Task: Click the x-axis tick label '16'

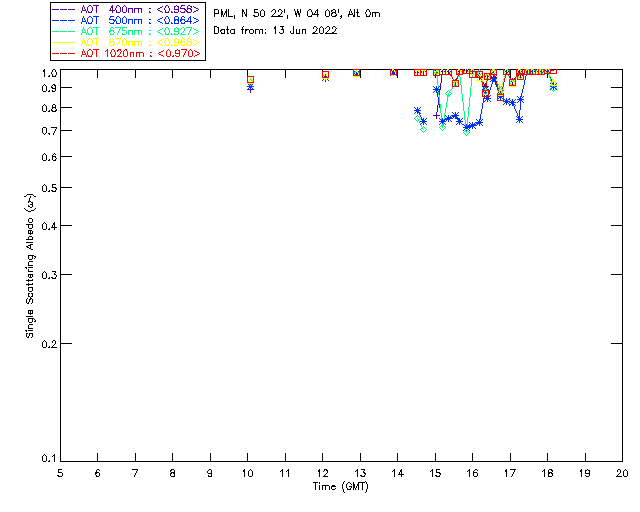Action: pyautogui.click(x=472, y=473)
